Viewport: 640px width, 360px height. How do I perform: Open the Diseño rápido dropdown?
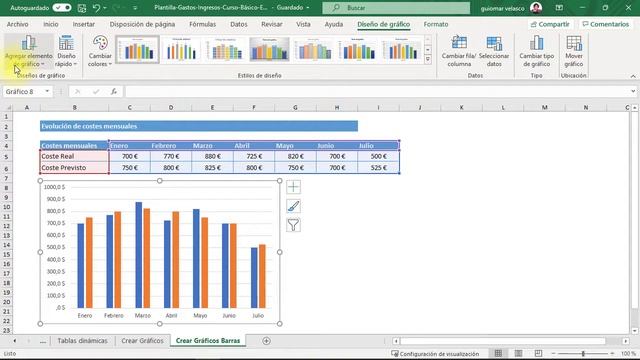tap(66, 51)
